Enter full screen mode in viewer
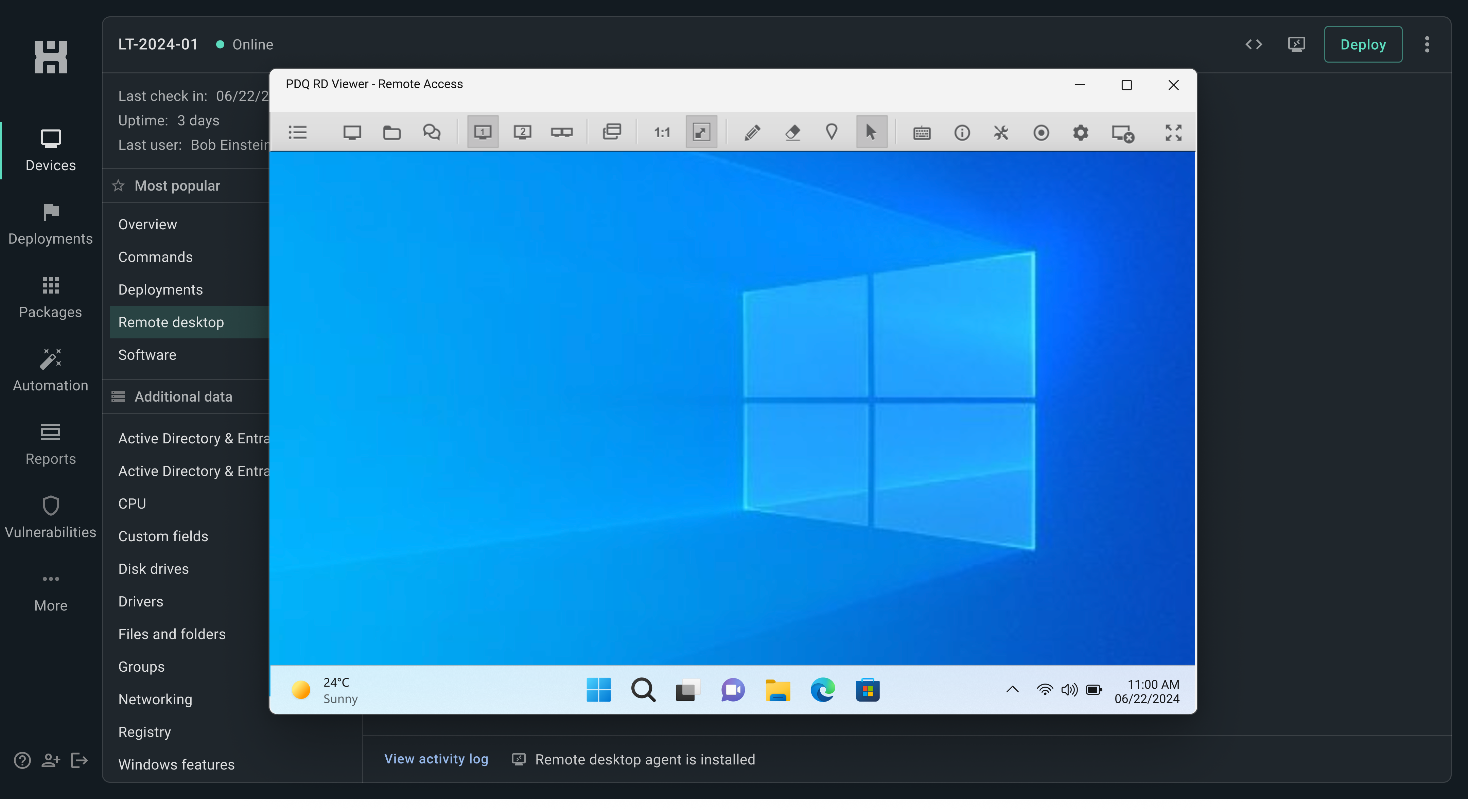 point(1173,133)
